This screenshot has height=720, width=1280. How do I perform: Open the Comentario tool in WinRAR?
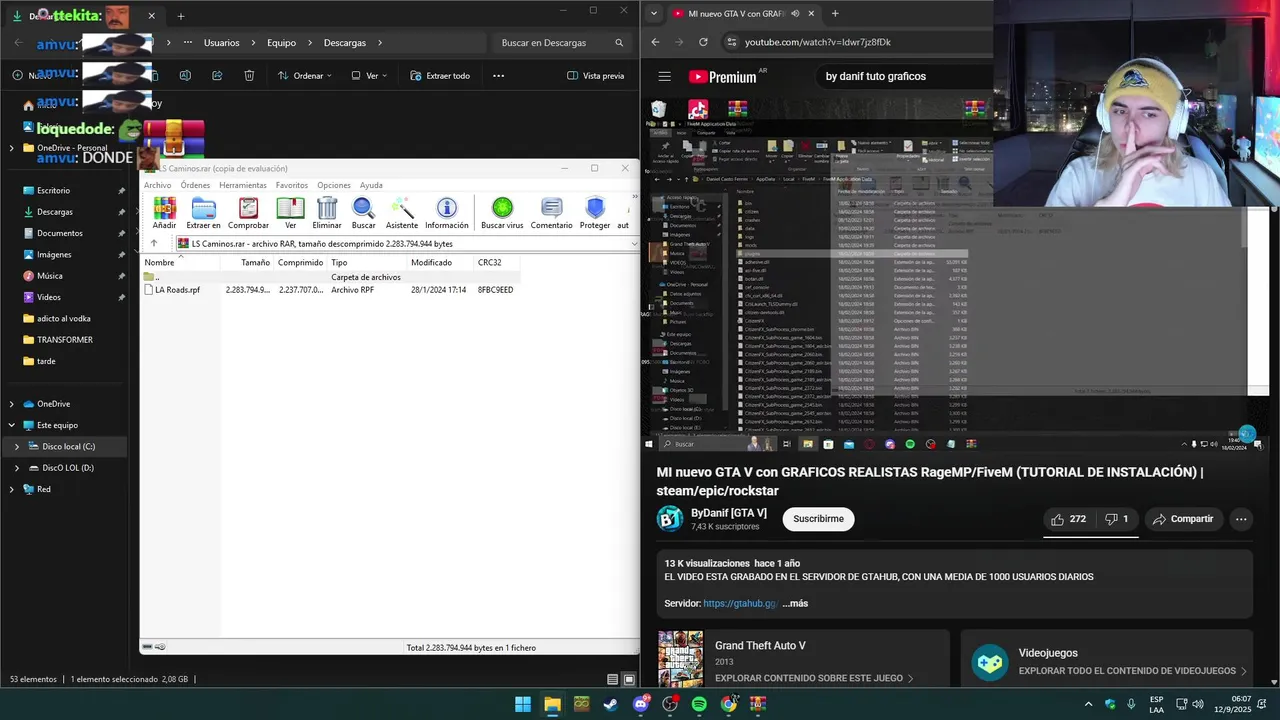[551, 213]
